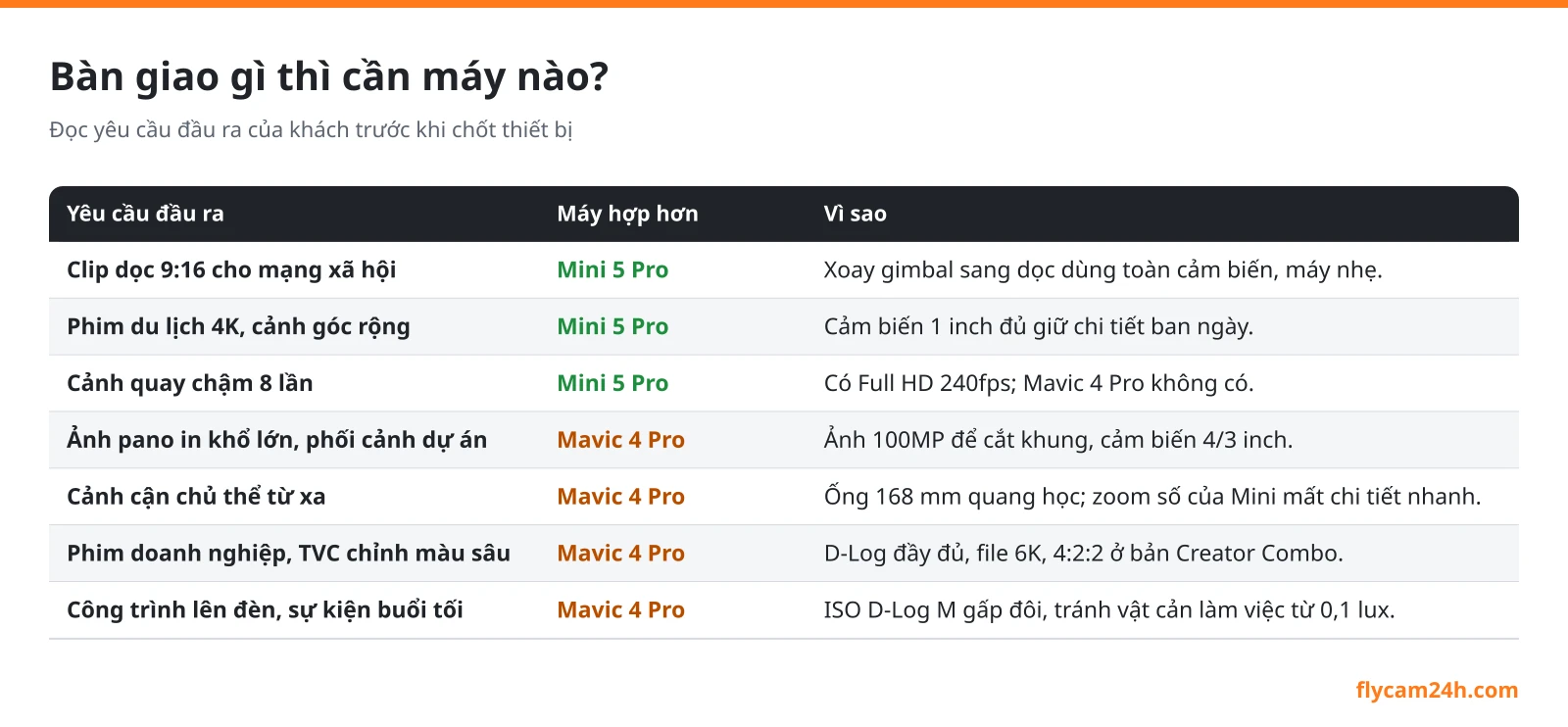This screenshot has width=1568, height=727.
Task: Click 'Cảm biến 1 inch đủ giữ chi tiết' cell
Action: pyautogui.click(x=1038, y=327)
